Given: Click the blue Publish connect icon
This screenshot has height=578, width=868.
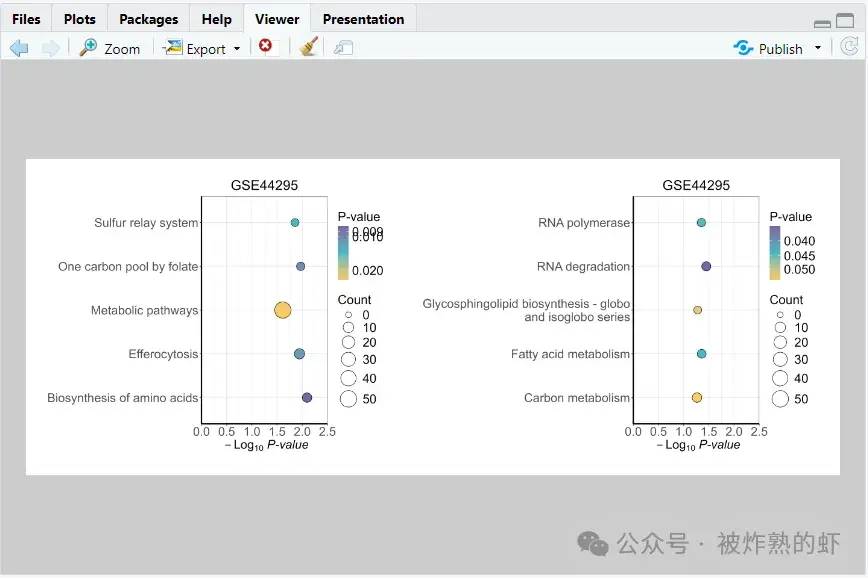Looking at the screenshot, I should click(x=742, y=47).
